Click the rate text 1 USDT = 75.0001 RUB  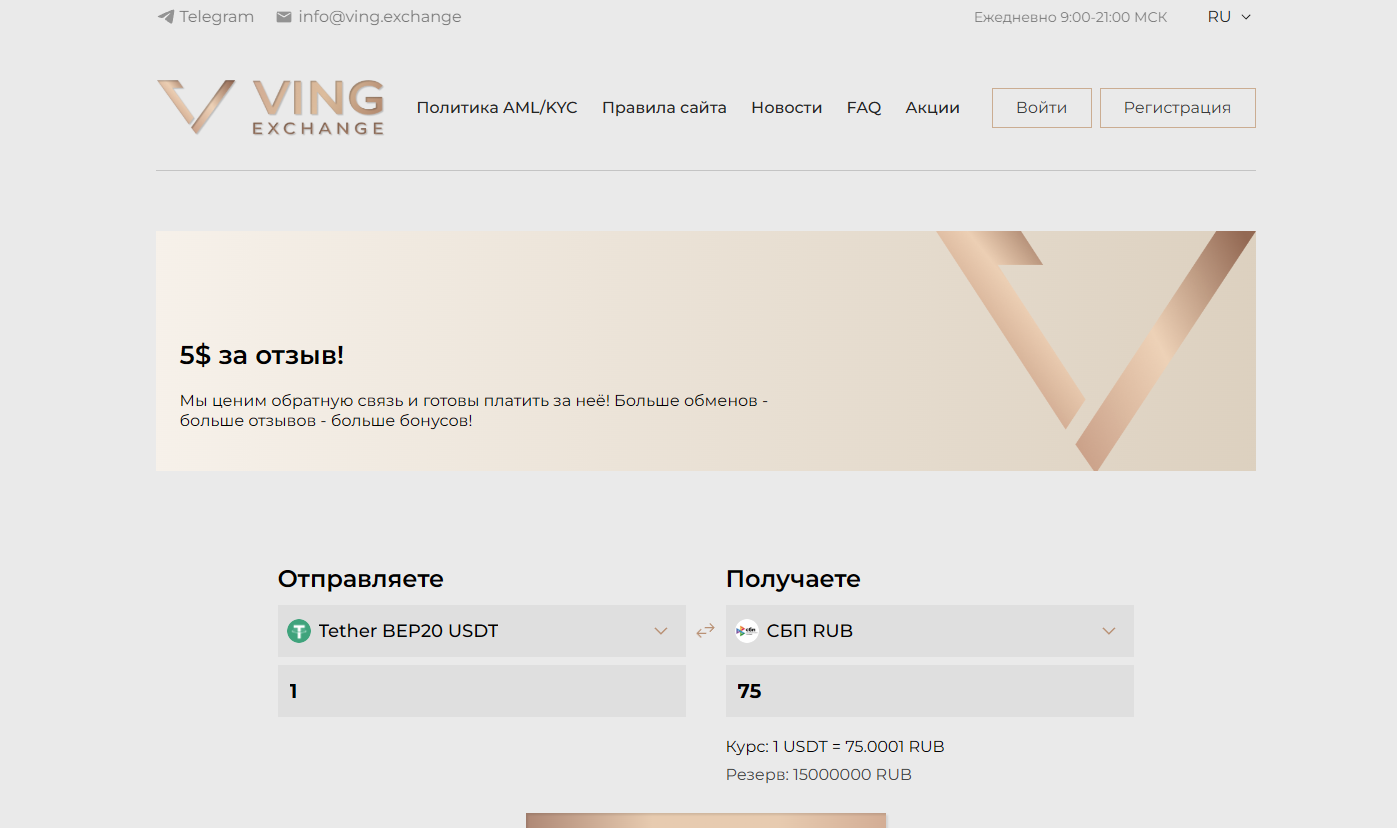click(859, 747)
